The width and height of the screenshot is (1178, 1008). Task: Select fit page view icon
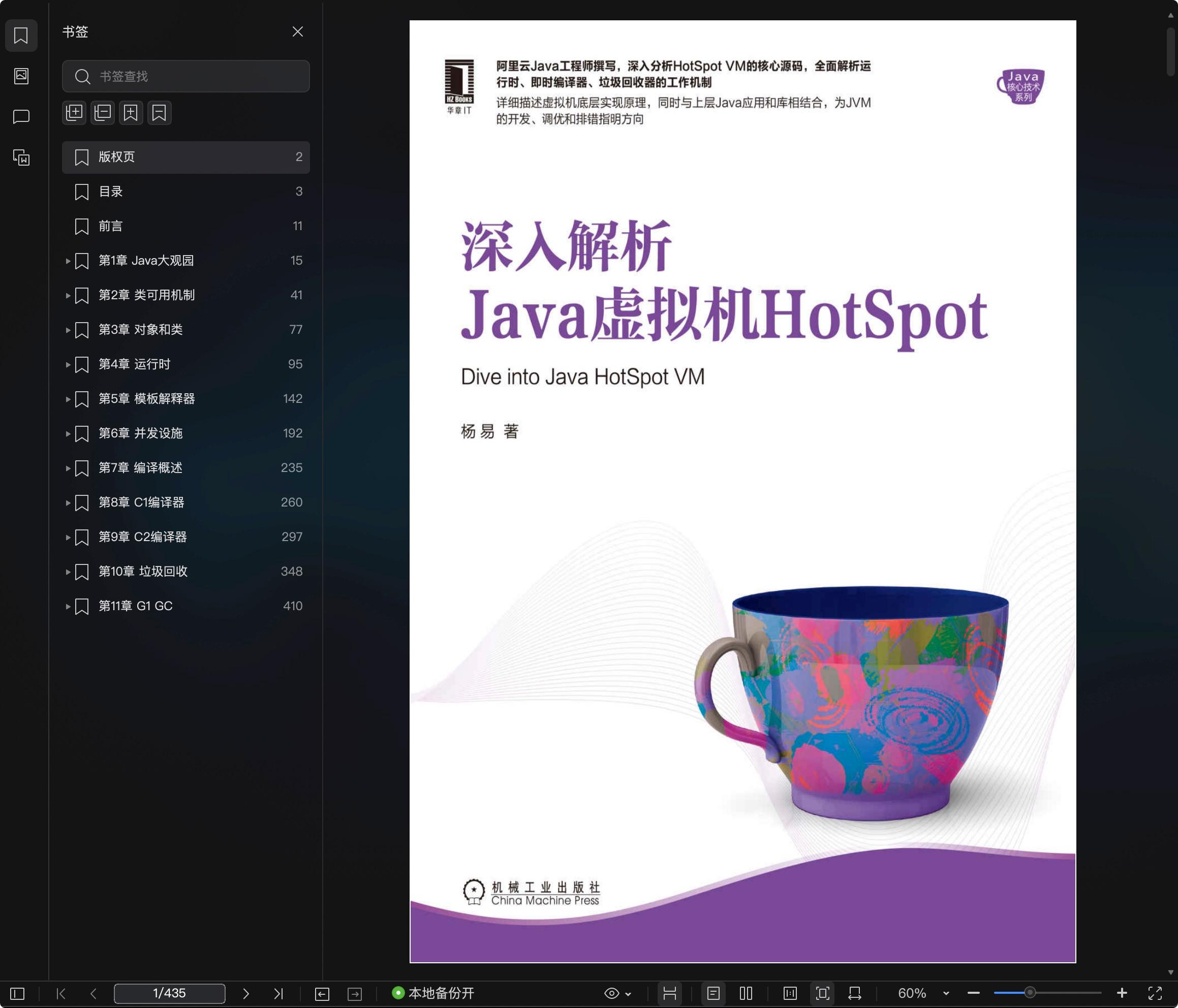tap(823, 993)
